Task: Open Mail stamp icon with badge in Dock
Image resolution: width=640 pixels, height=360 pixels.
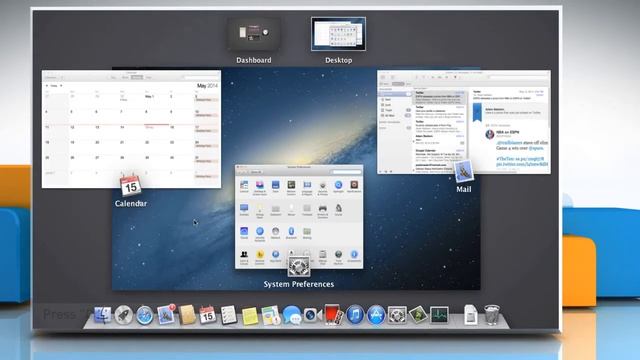Action: (166, 315)
